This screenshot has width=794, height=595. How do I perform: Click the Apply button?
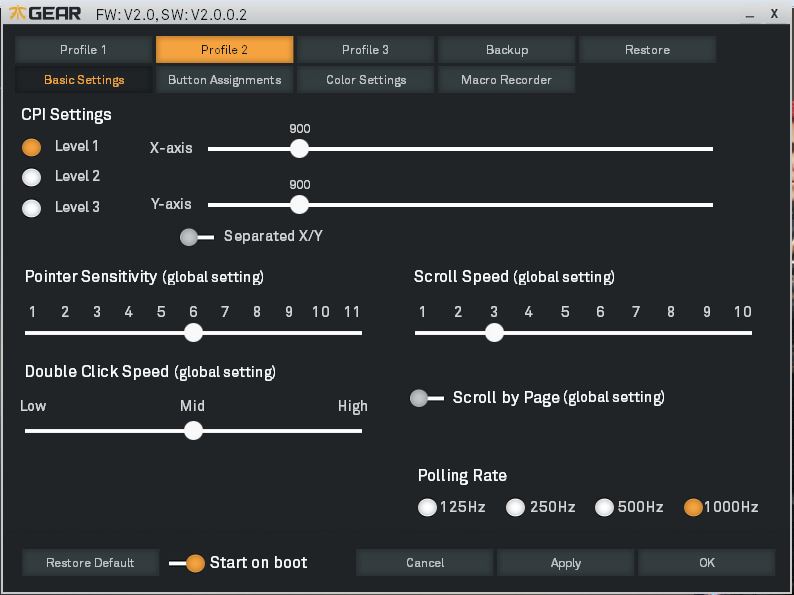565,563
